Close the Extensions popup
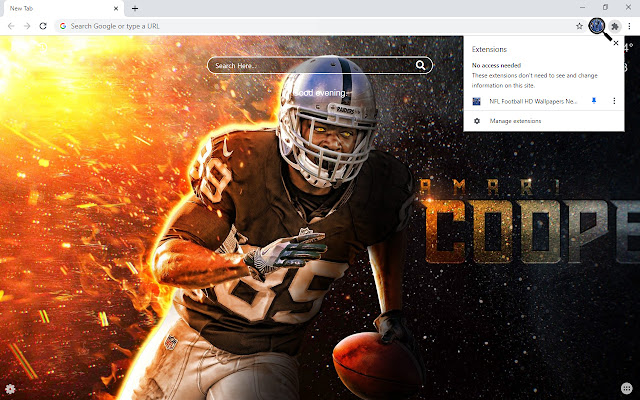Image resolution: width=640 pixels, height=400 pixels. [x=616, y=43]
